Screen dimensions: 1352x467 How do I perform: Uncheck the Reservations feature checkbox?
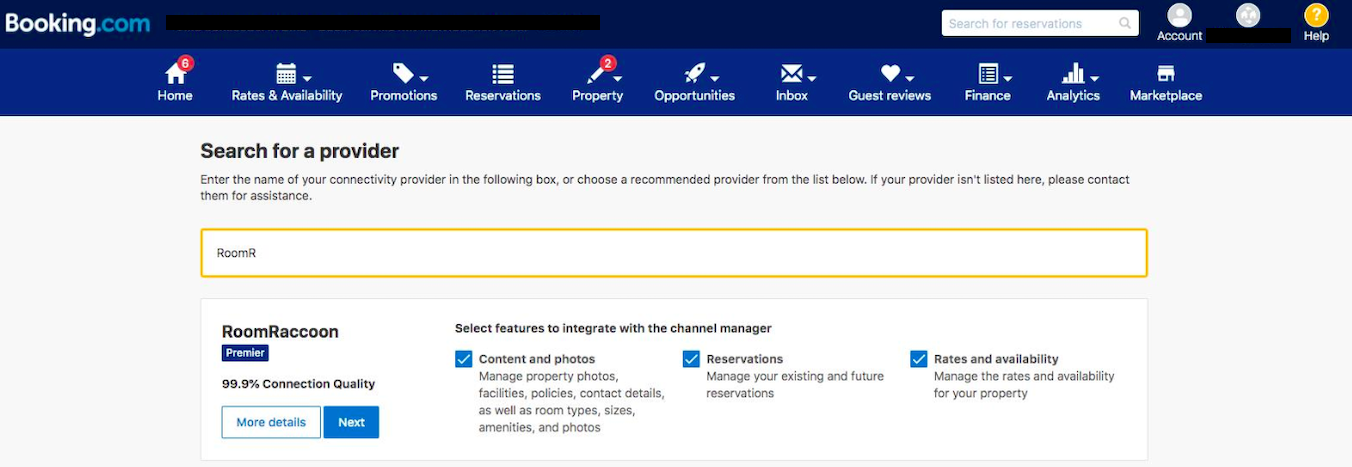[x=691, y=359]
